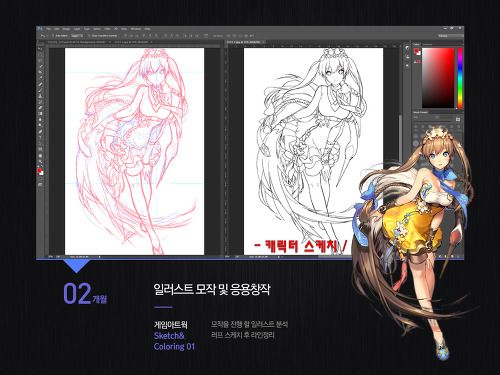The width and height of the screenshot is (500, 375).
Task: Open the Auto-Select Layer dropdown
Action: point(77,35)
